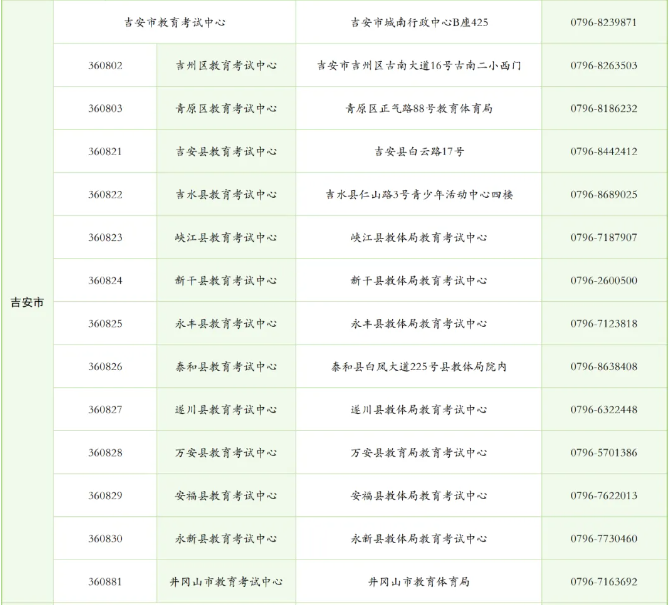Select the 吉安市 region cell
This screenshot has width=670, height=605.
(x=27, y=302)
